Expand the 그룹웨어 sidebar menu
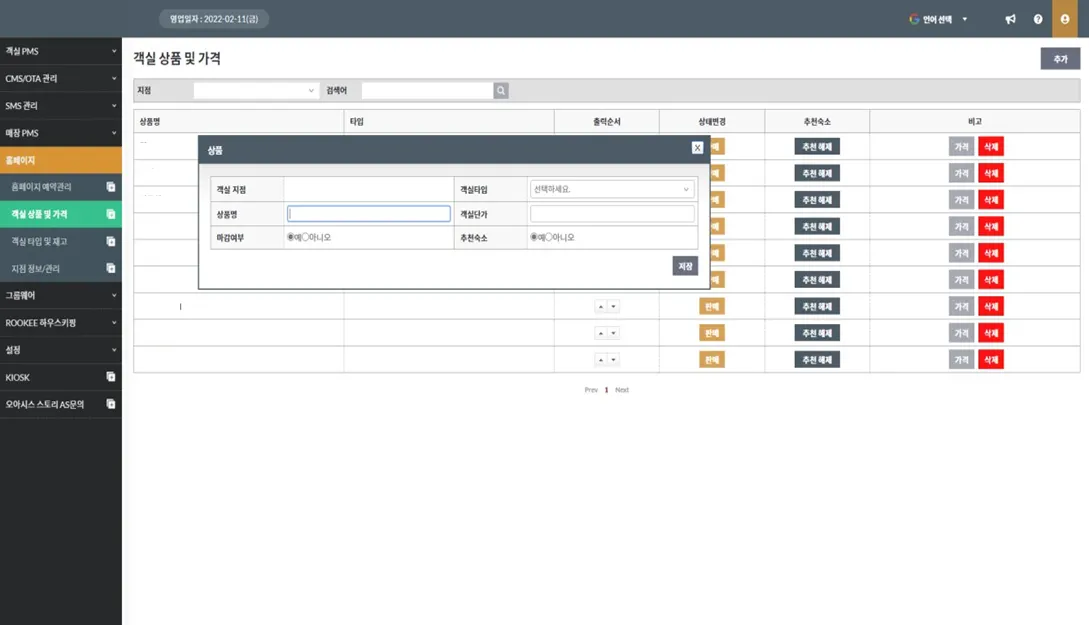Viewport: 1089px width, 625px height. [x=60, y=295]
